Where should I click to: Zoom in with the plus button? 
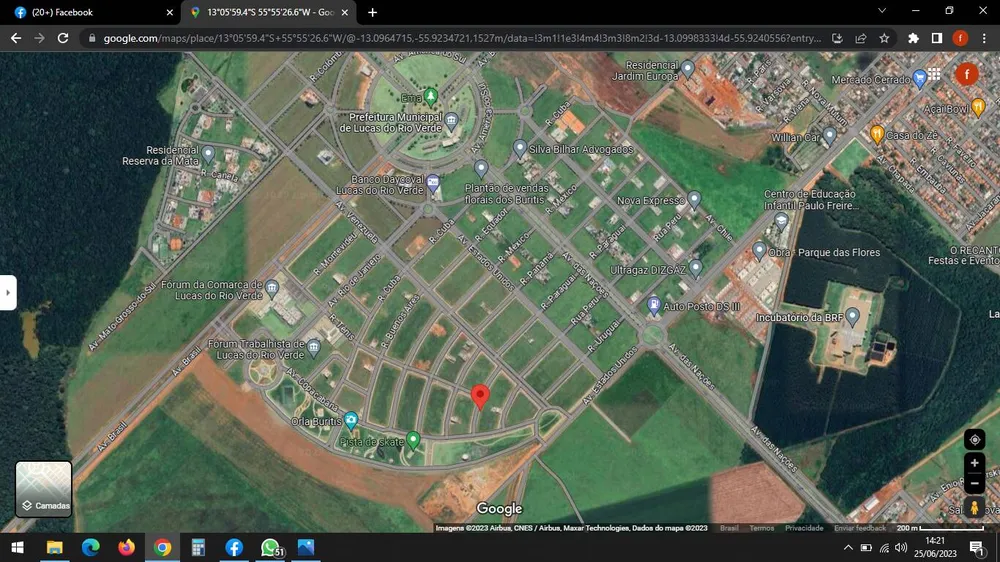[974, 463]
